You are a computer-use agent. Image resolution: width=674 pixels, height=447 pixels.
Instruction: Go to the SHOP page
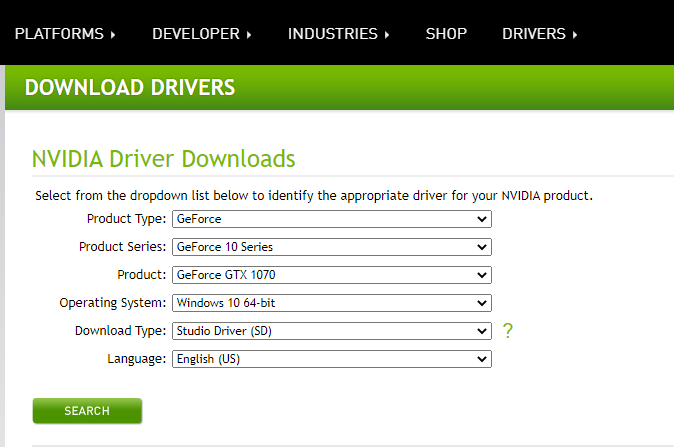pyautogui.click(x=446, y=34)
